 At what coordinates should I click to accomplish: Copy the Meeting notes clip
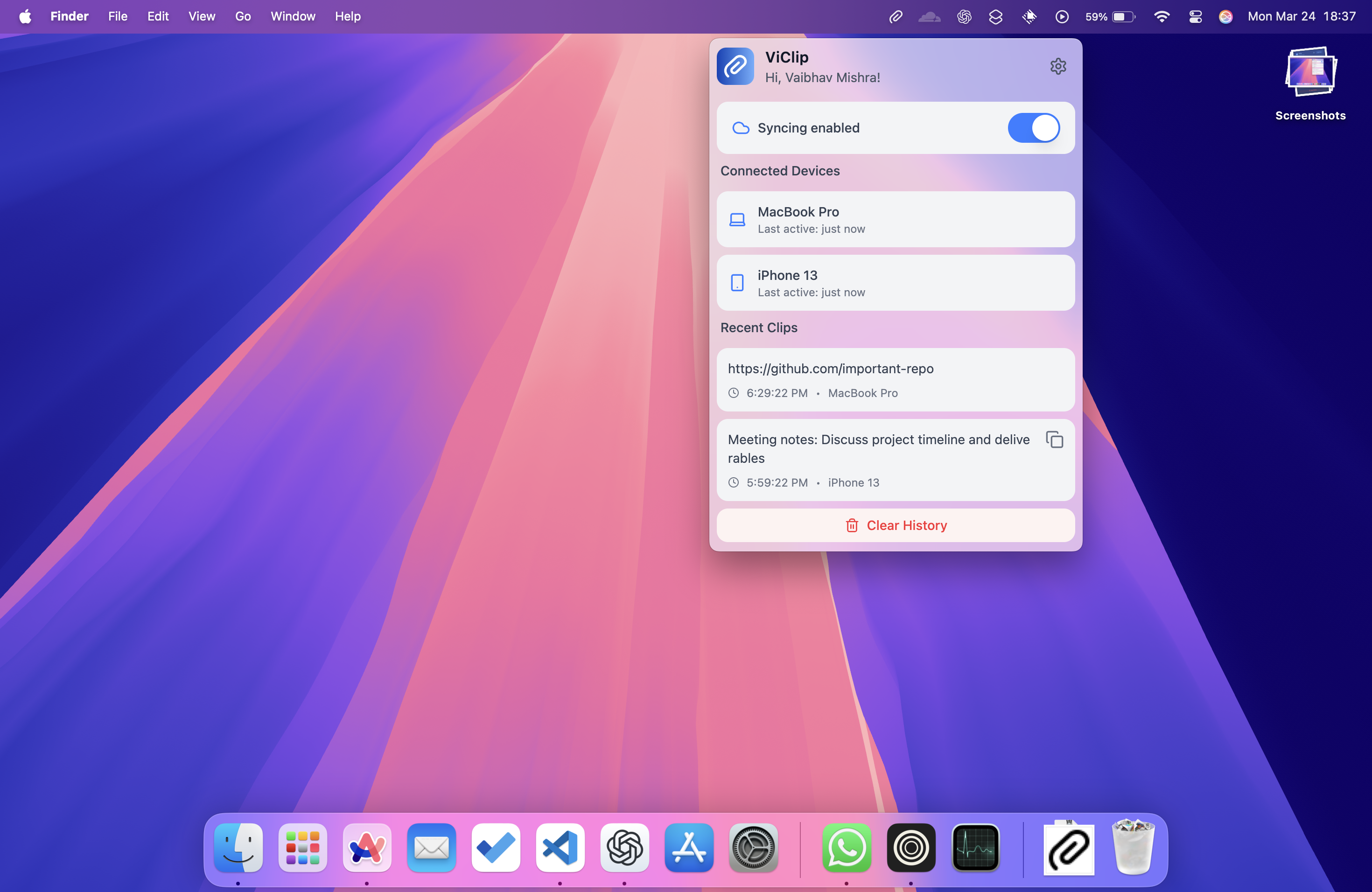tap(1054, 439)
